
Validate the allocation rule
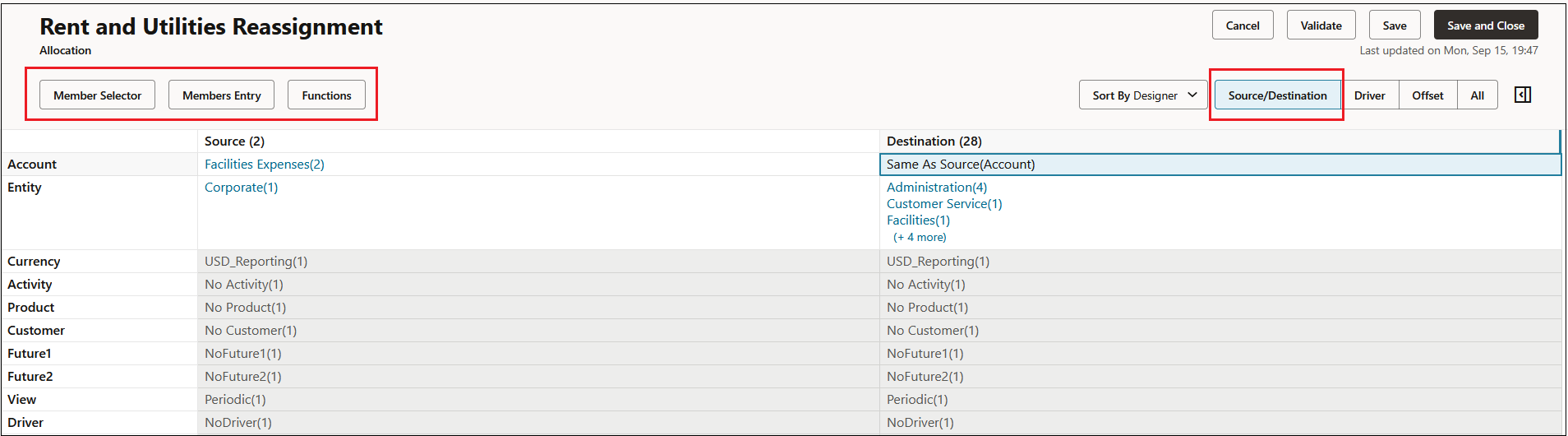tap(1321, 26)
